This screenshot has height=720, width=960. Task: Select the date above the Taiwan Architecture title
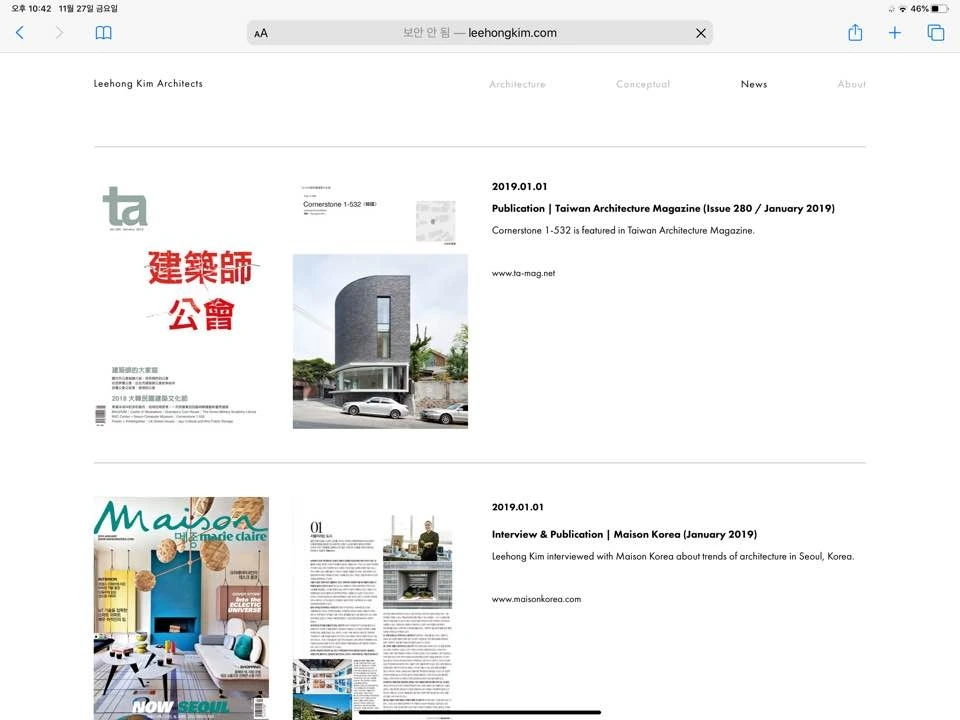519,186
